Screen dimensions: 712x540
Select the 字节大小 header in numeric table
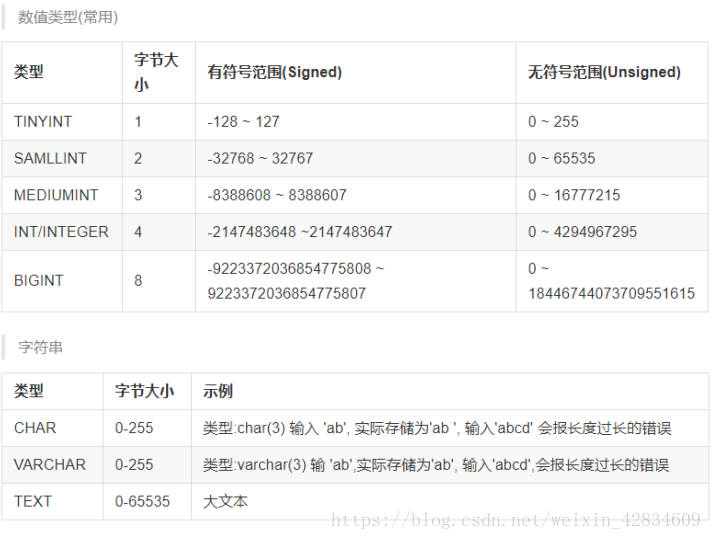coord(159,73)
